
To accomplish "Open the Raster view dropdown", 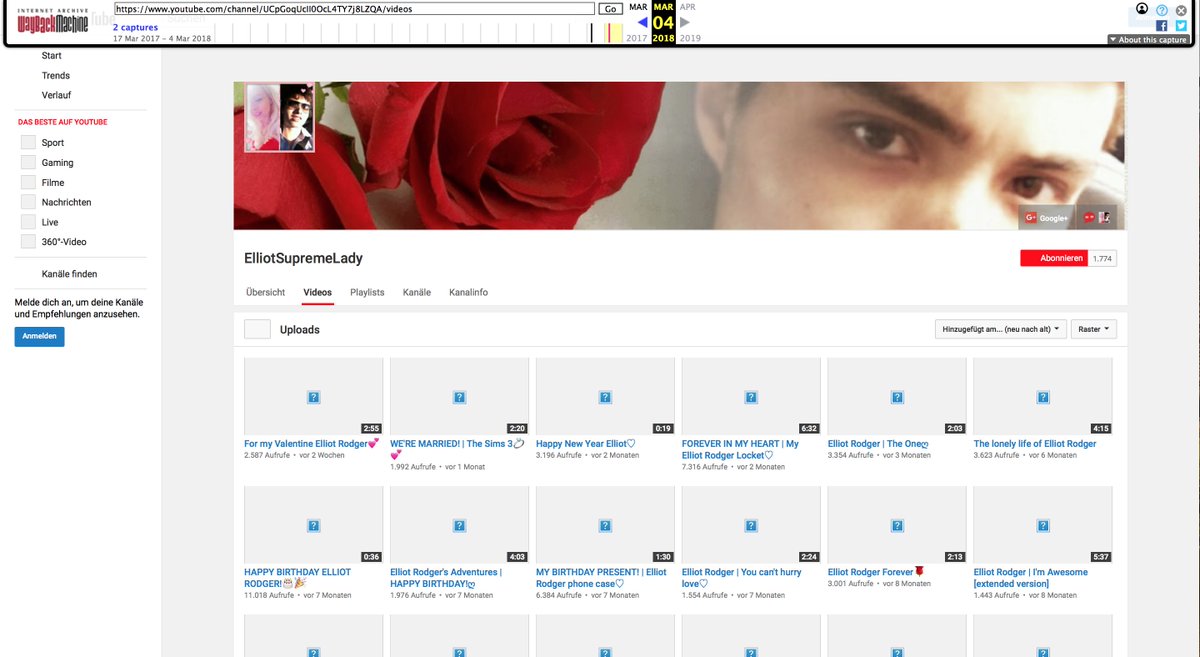I will point(1093,329).
